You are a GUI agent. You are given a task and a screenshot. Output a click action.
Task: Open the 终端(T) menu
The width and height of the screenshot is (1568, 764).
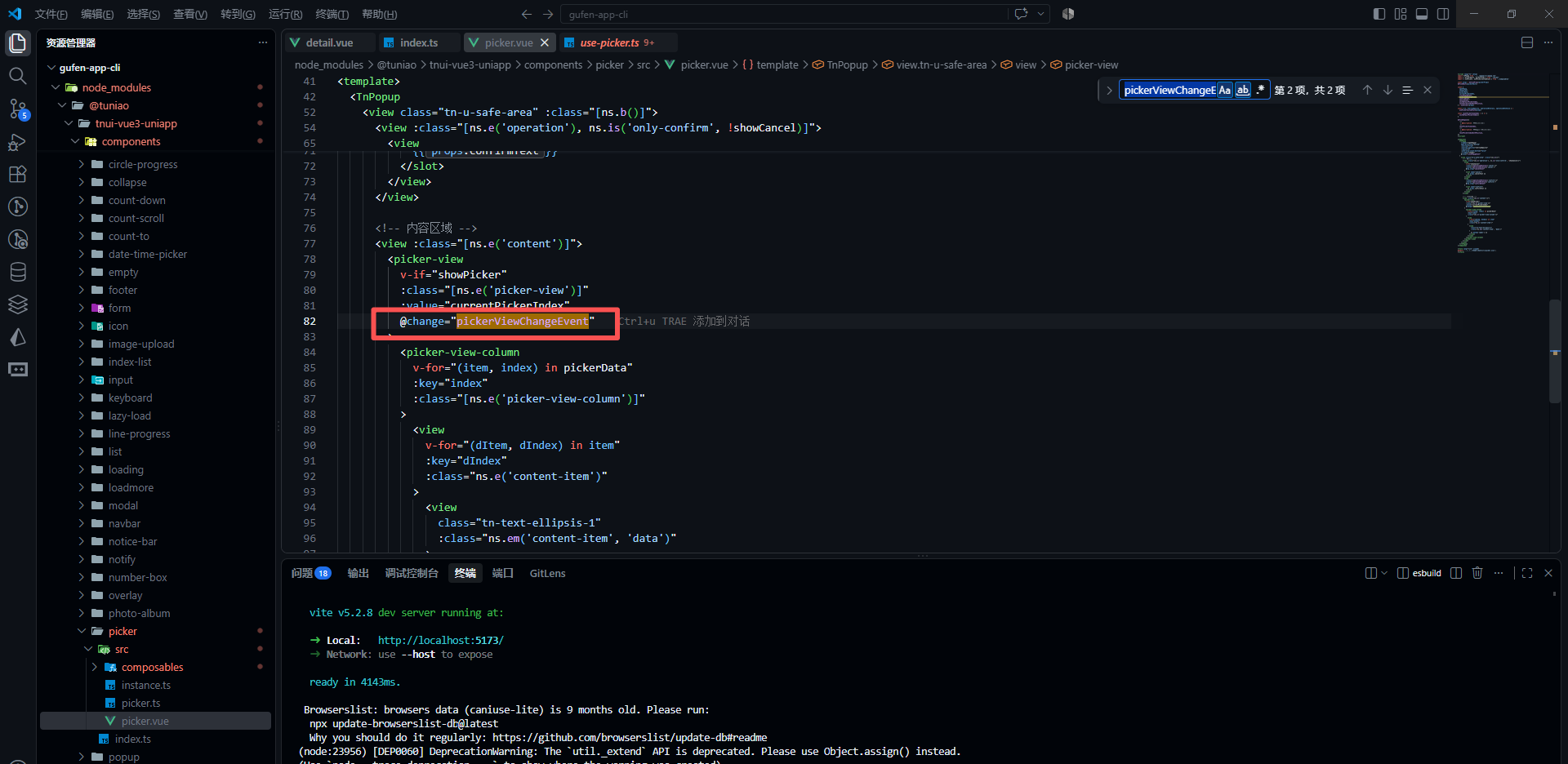pos(332,14)
